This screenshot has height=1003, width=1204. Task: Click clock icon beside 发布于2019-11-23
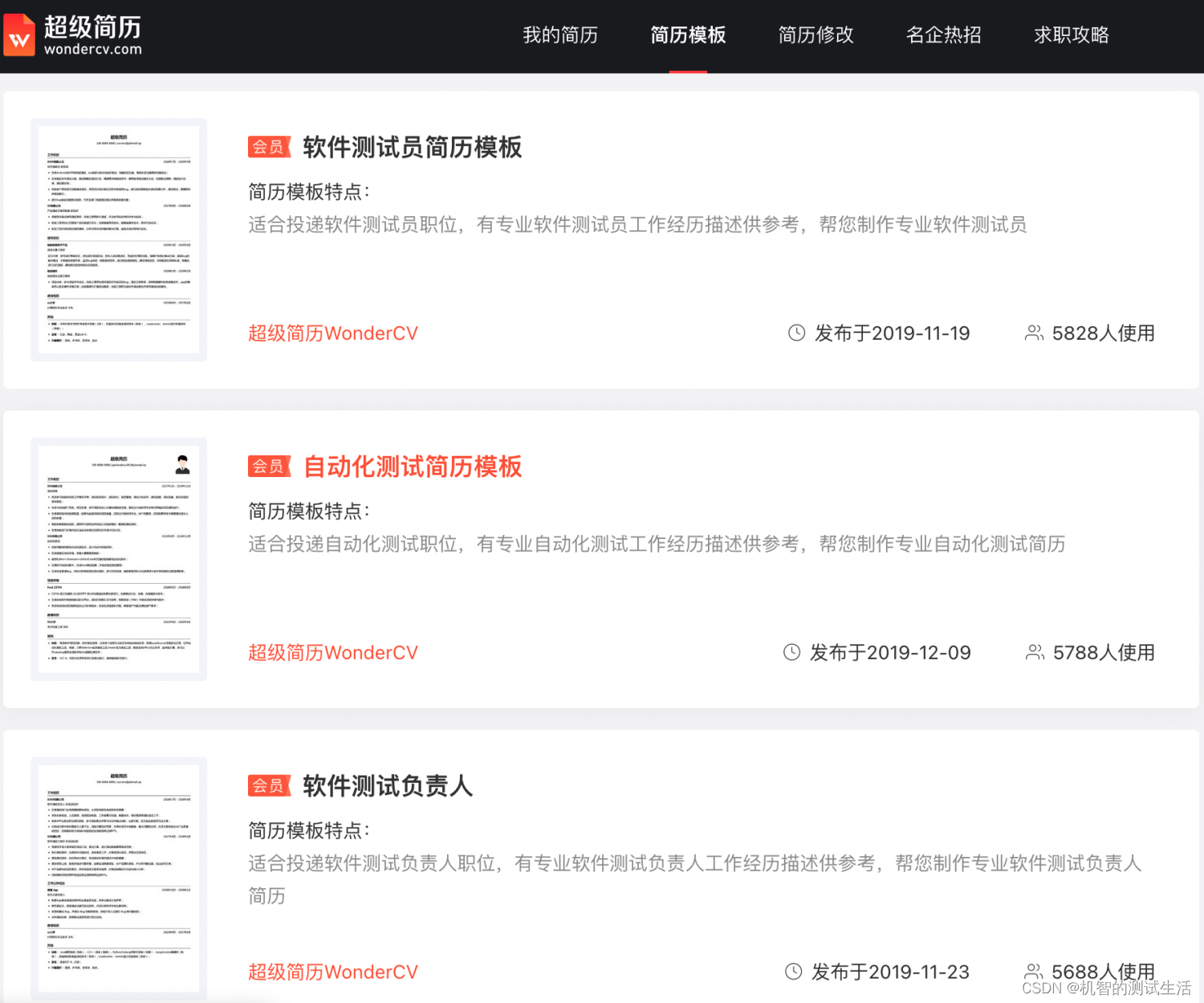tap(793, 972)
